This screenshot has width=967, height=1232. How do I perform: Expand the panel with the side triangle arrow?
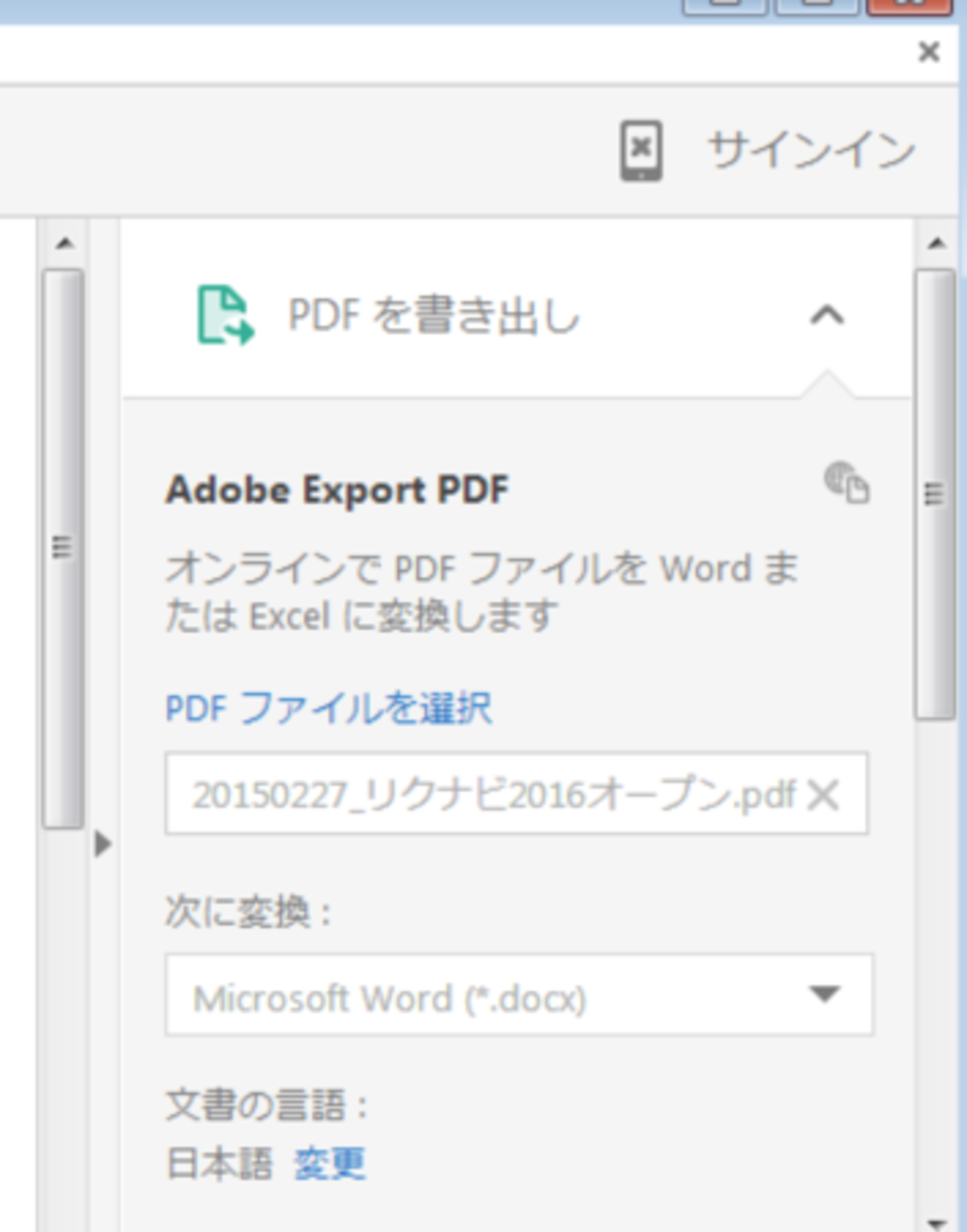coord(103,844)
